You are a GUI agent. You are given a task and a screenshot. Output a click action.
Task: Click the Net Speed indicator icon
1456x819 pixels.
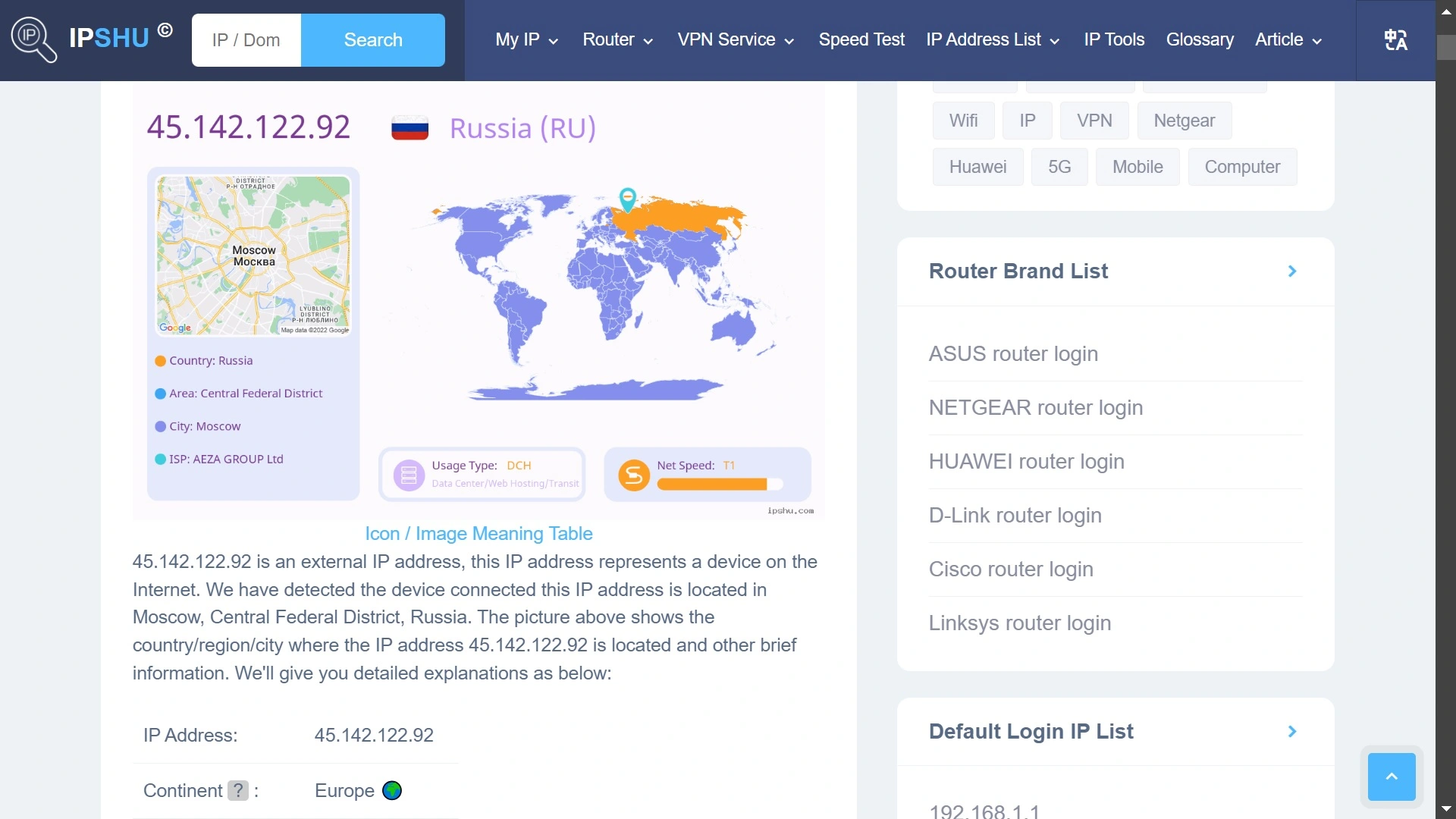pos(634,475)
